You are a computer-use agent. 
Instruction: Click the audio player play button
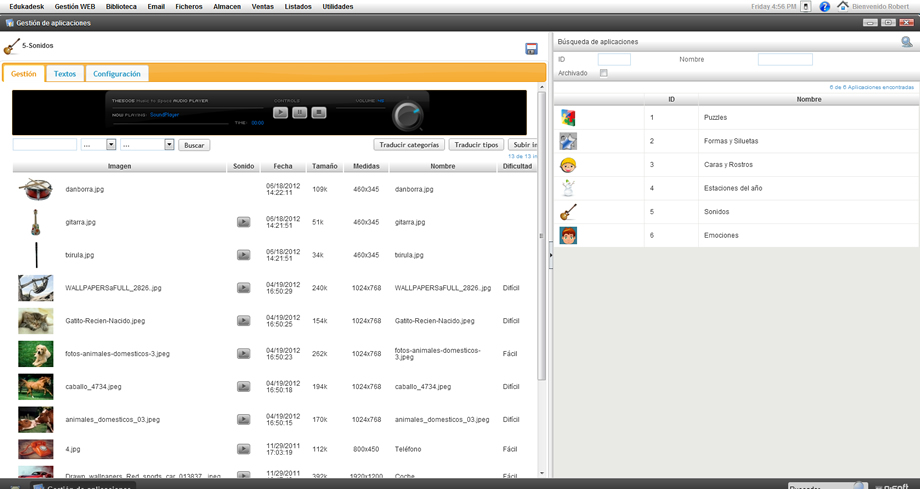(x=280, y=112)
